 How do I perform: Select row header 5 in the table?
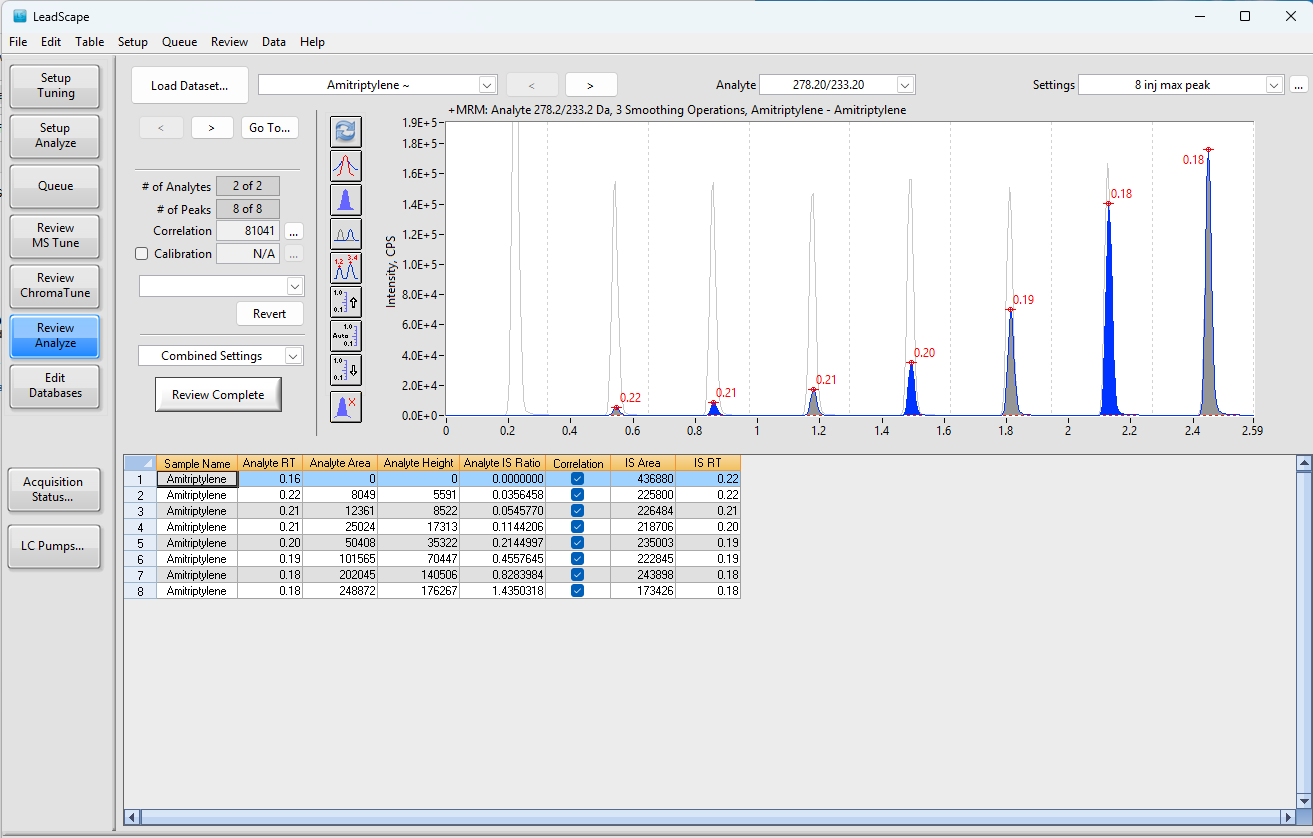140,543
